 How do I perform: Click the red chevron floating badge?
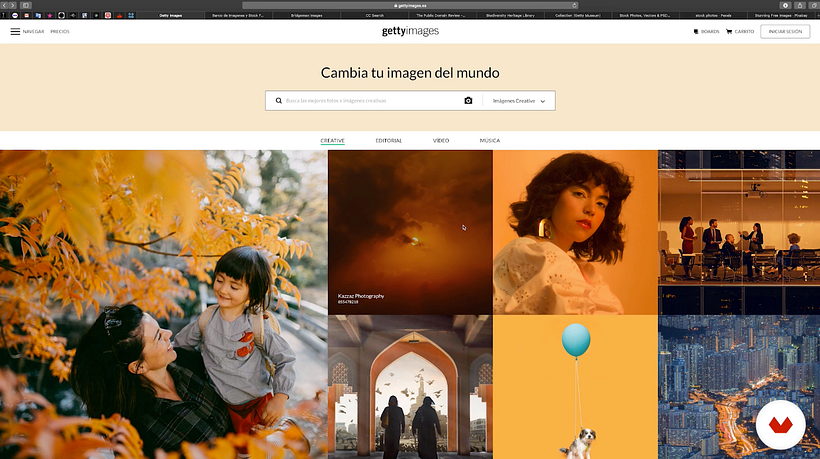tap(780, 425)
